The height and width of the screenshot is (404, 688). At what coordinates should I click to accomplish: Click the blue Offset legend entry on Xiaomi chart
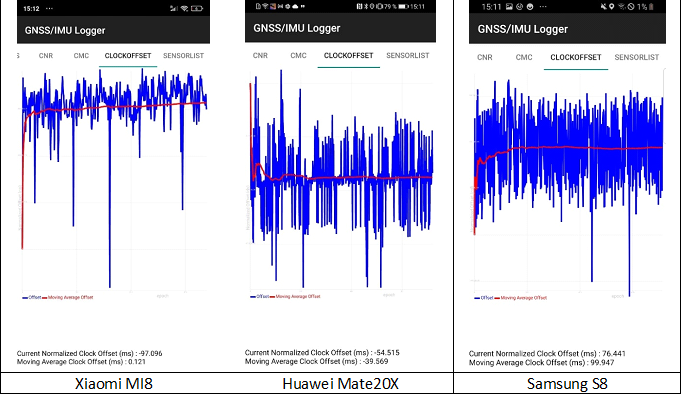32,297
